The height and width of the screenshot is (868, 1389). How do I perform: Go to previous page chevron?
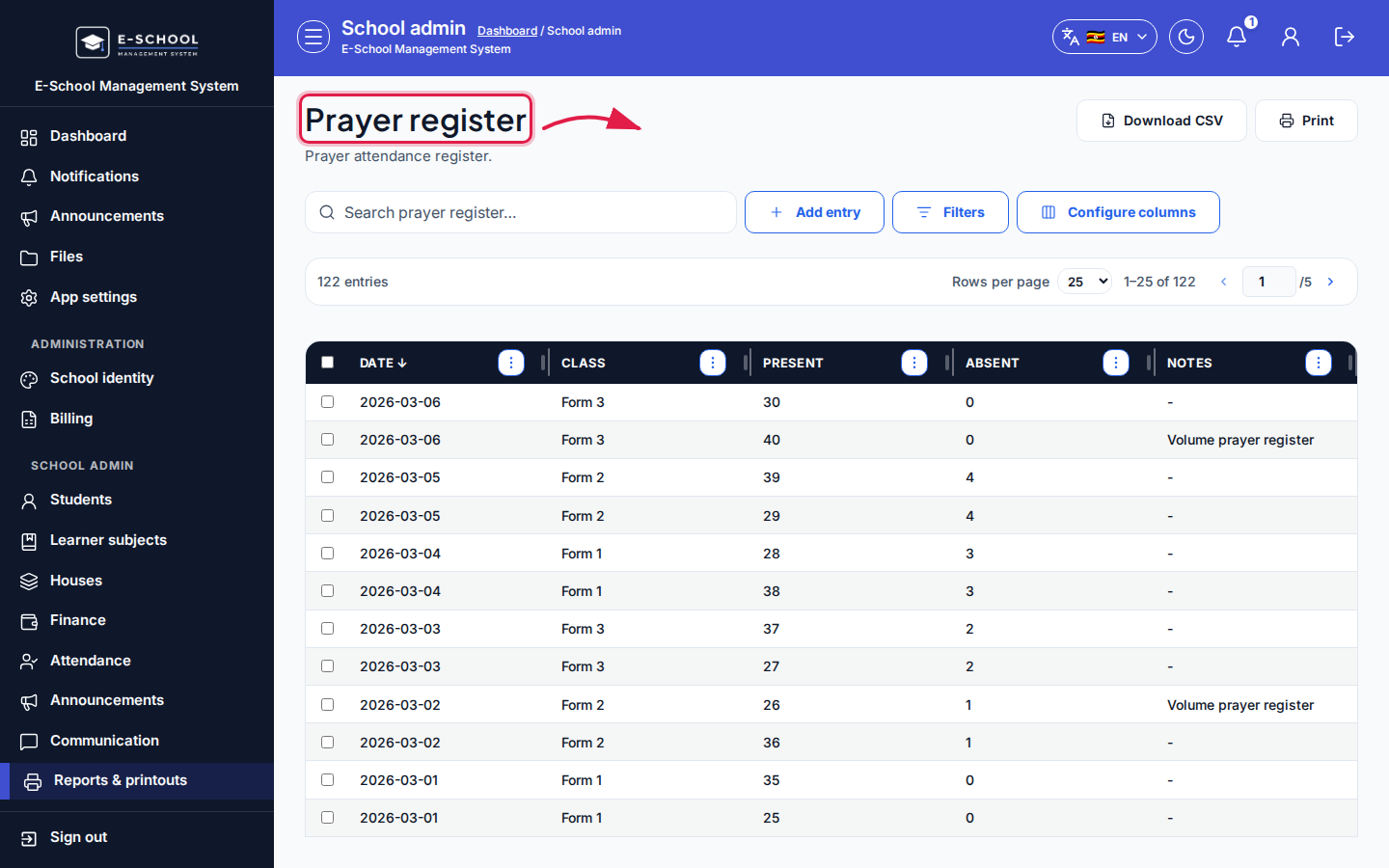(1224, 282)
